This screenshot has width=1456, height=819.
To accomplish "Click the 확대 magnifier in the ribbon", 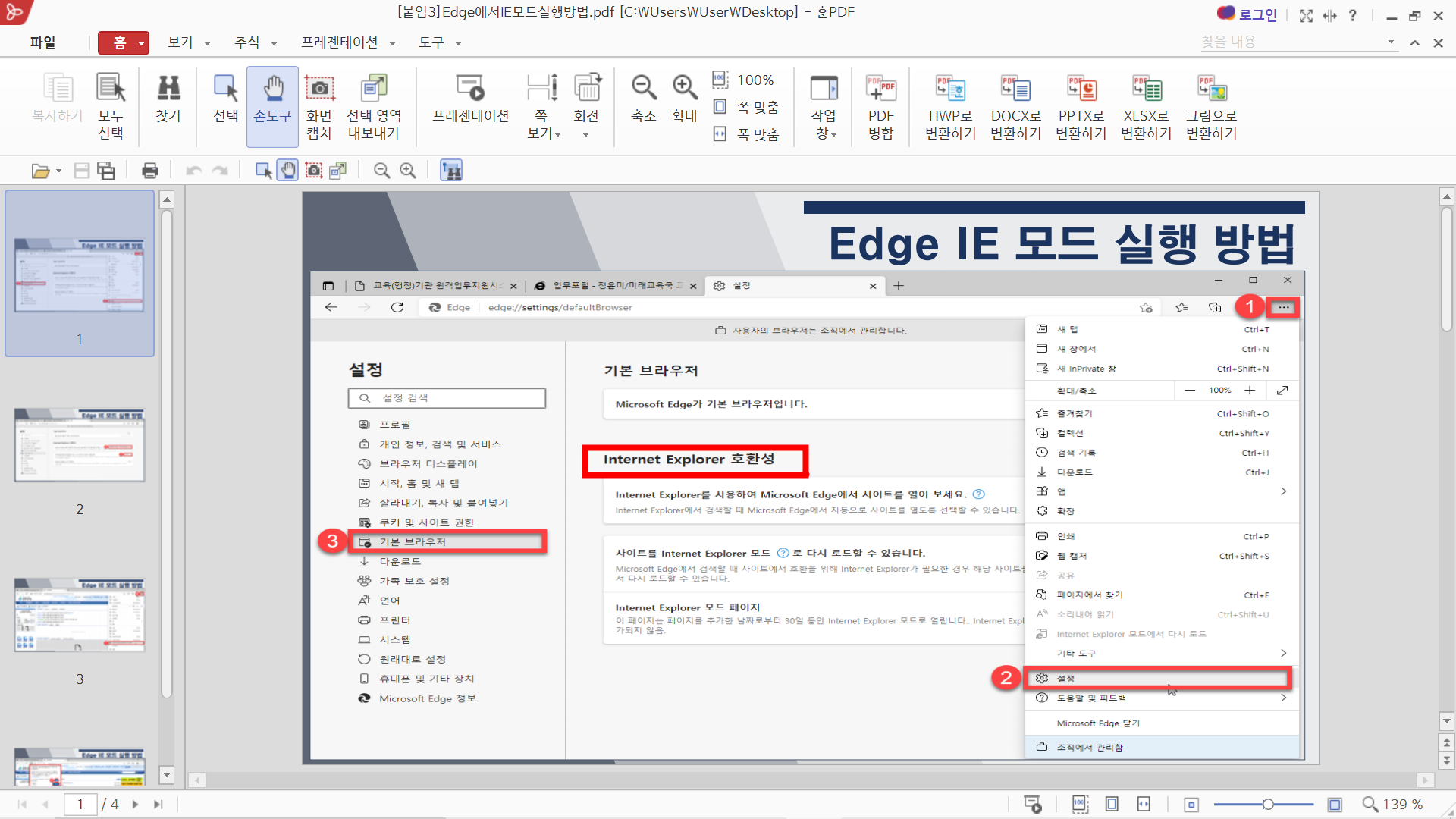I will pos(685,99).
